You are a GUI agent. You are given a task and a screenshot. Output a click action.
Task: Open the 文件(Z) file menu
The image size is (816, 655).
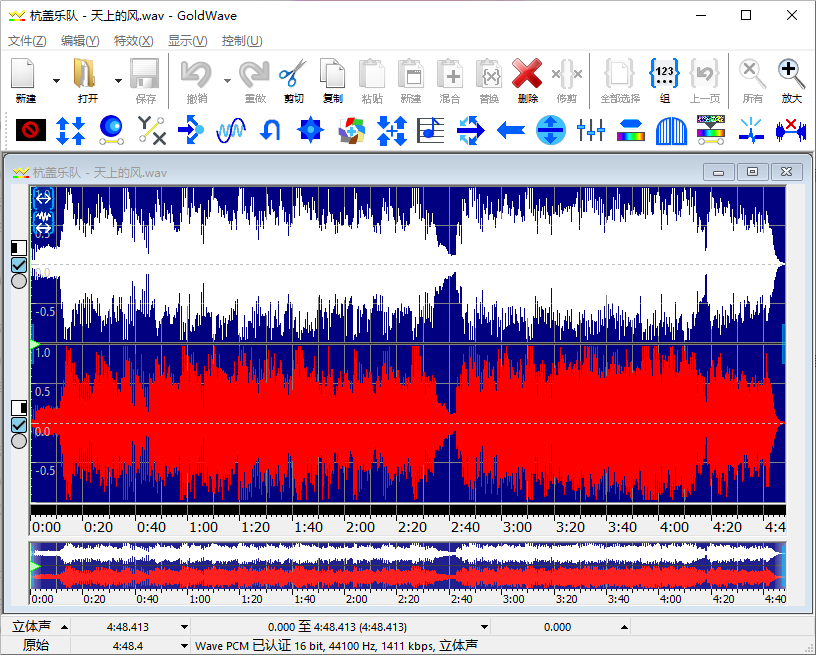coord(27,41)
